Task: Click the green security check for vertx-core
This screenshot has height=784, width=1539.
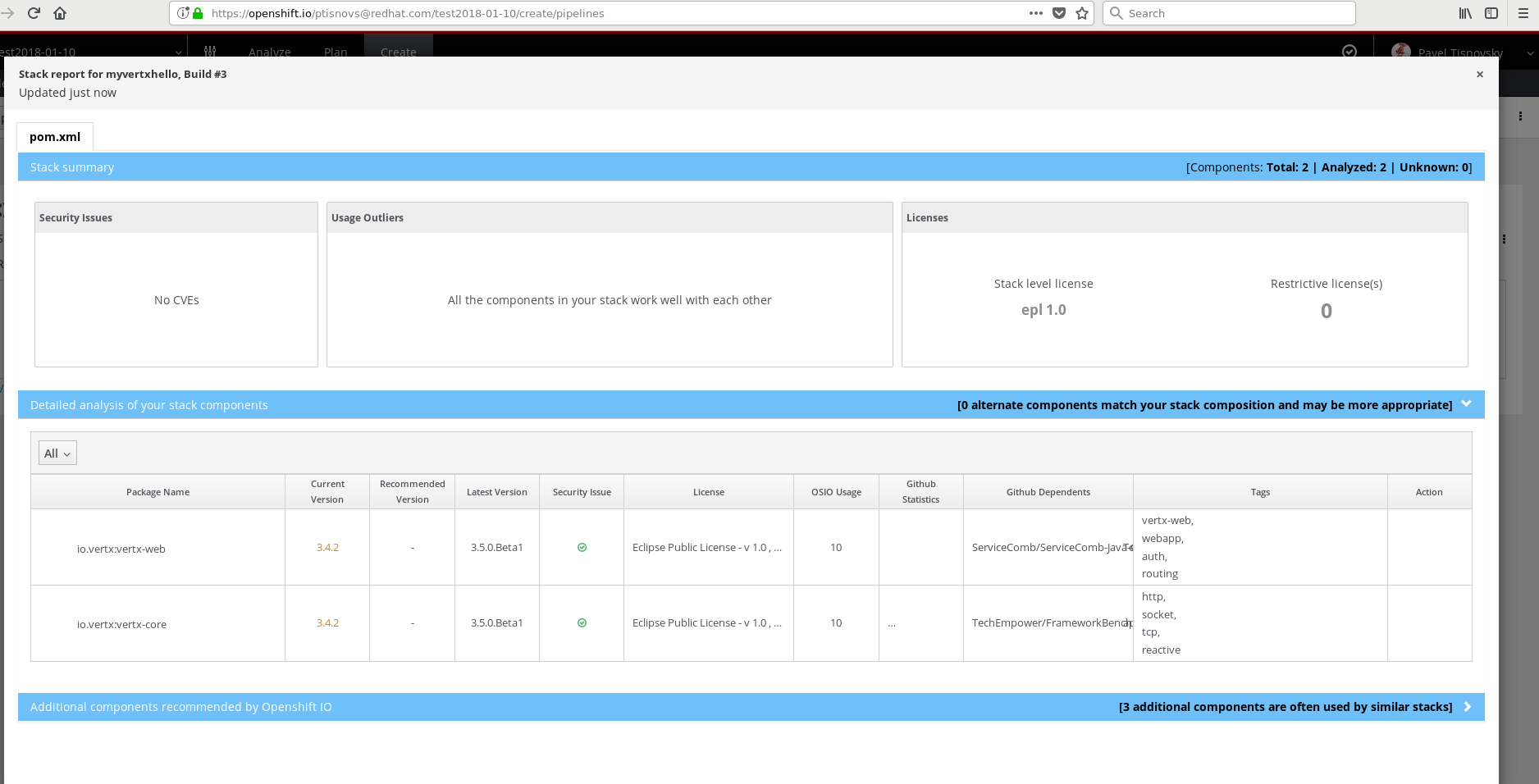Action: coord(582,622)
